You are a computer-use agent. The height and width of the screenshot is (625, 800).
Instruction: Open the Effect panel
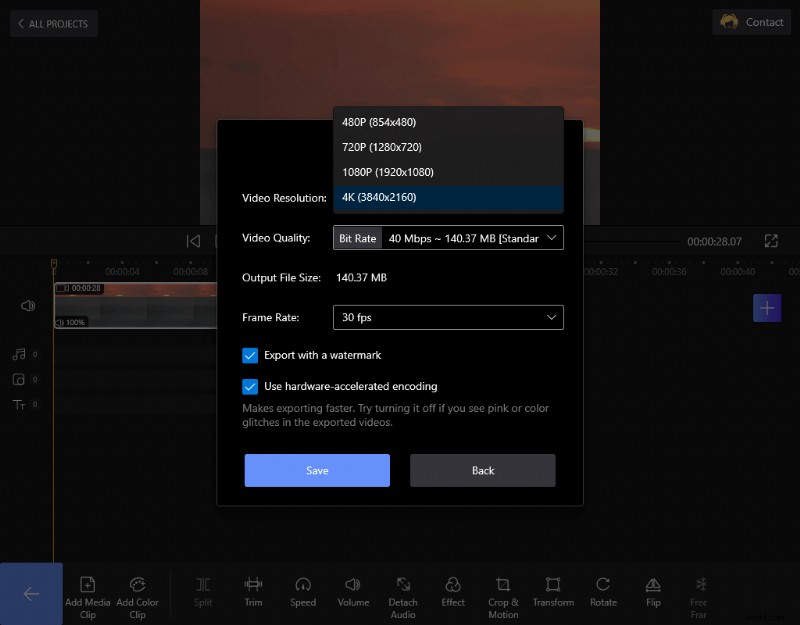tap(453, 593)
